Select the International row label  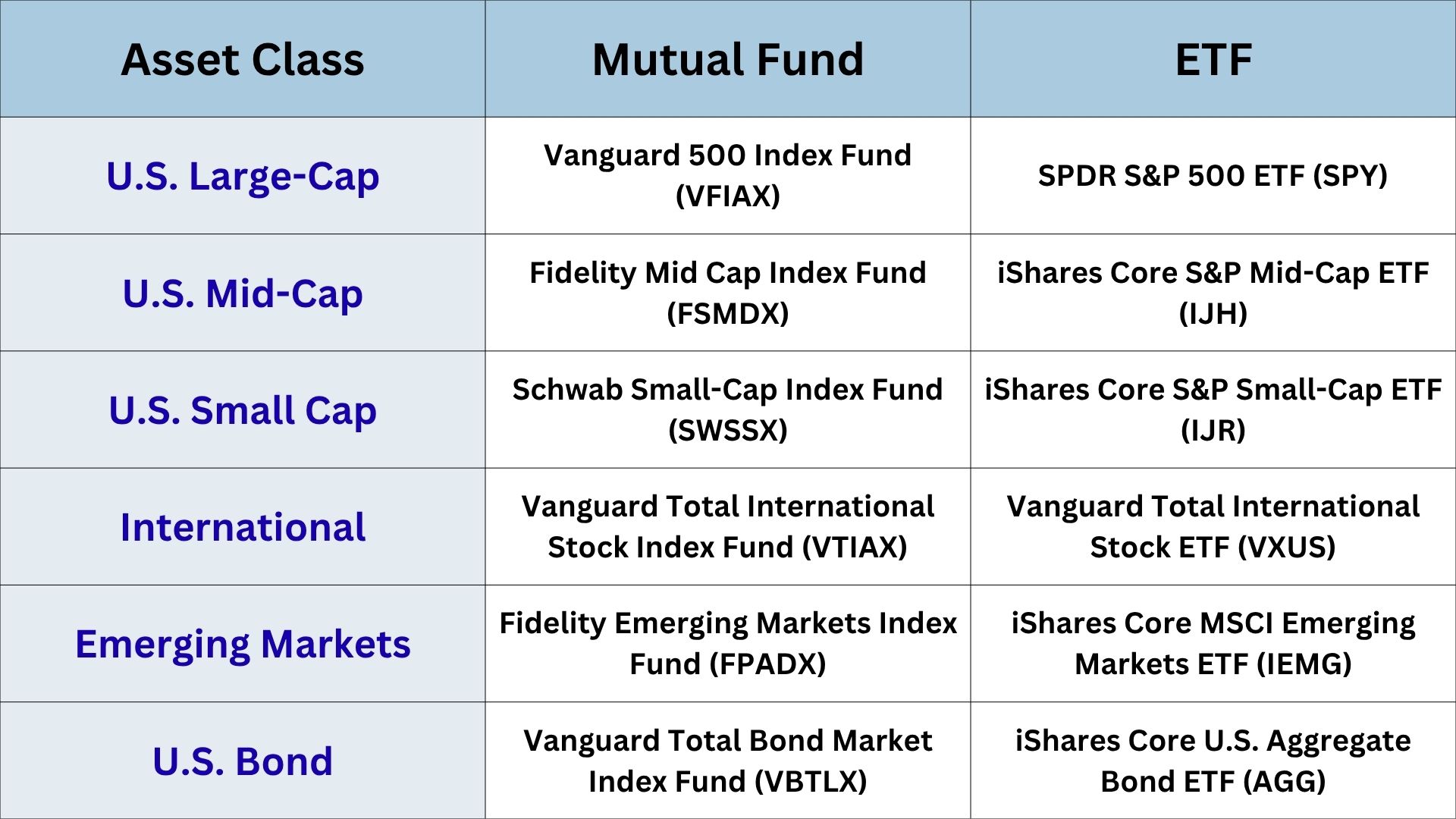coord(243,527)
